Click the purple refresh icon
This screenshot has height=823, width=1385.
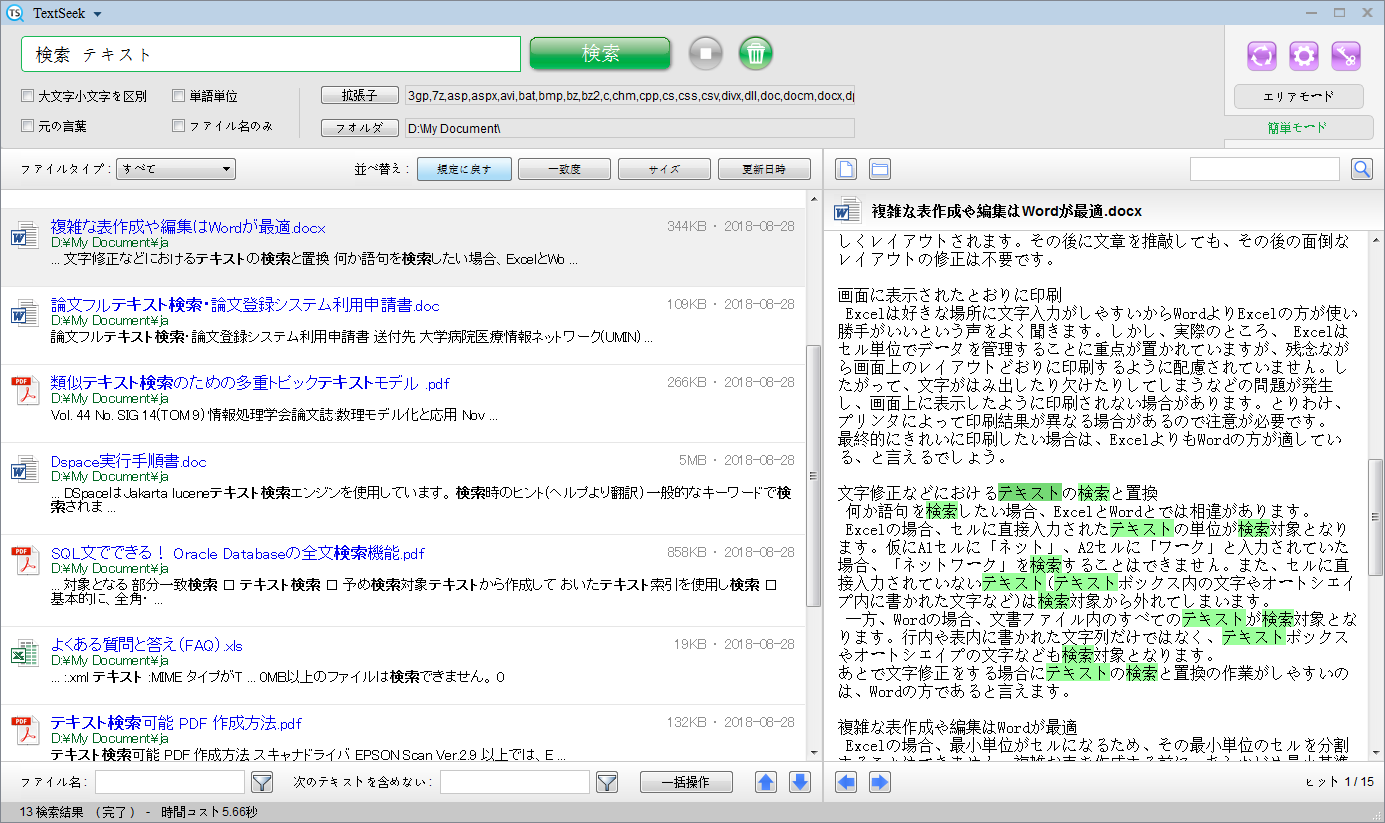pyautogui.click(x=1262, y=56)
